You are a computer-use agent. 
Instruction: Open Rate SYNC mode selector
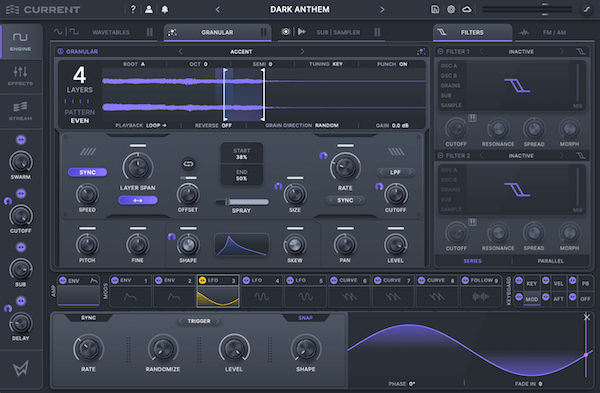click(x=345, y=200)
